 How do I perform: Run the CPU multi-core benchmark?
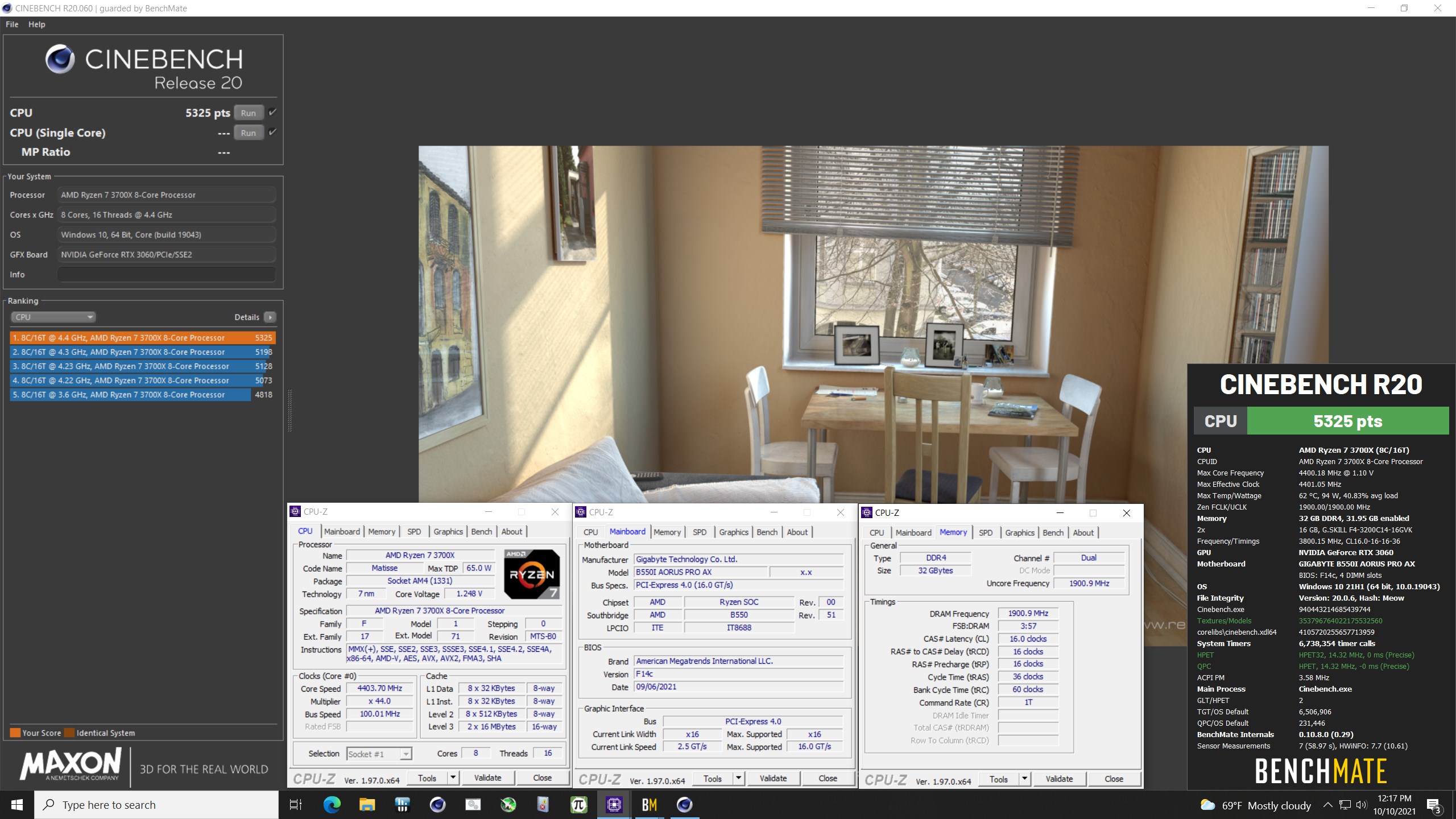click(249, 113)
